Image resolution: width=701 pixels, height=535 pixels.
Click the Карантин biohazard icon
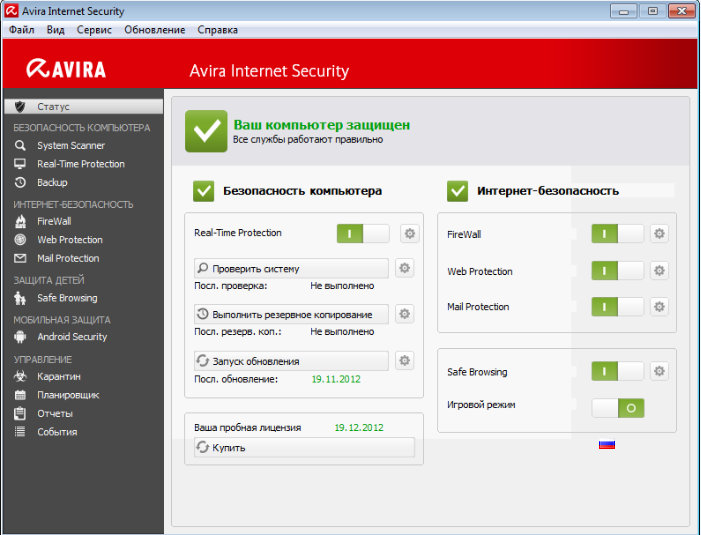coord(20,376)
